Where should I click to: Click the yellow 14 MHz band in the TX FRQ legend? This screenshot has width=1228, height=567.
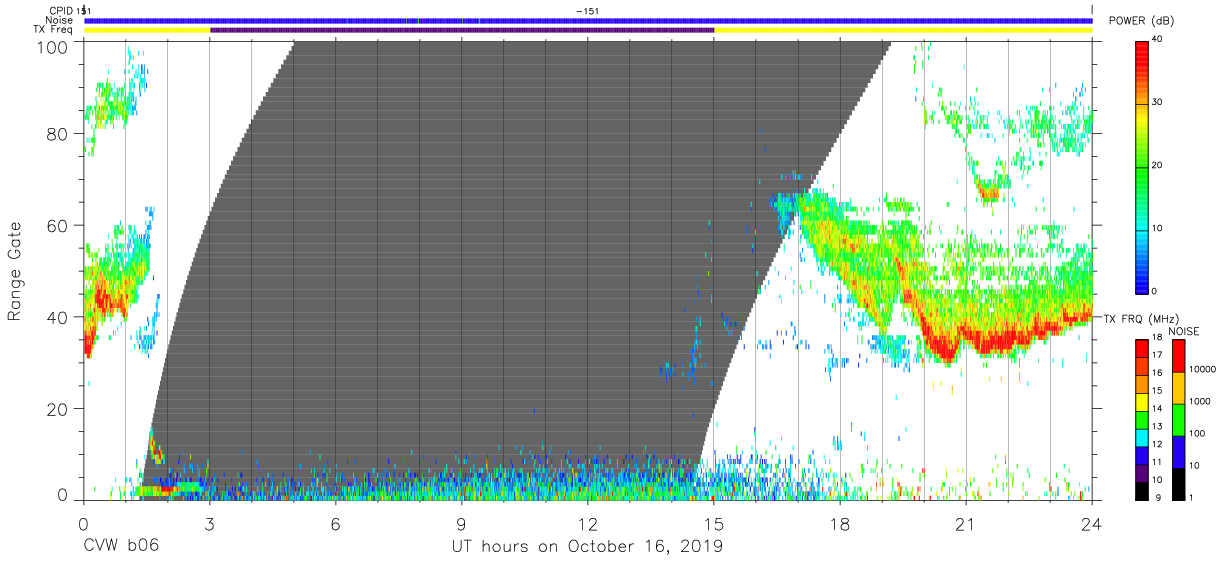(1142, 403)
